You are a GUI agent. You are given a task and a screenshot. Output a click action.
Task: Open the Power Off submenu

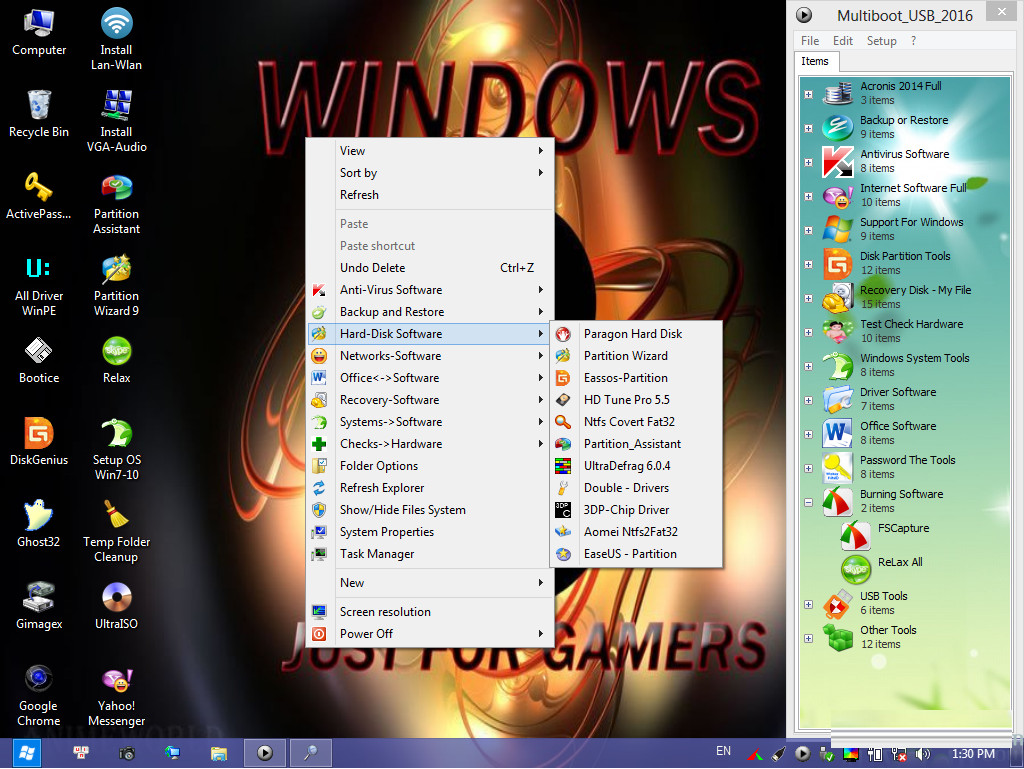coord(430,634)
